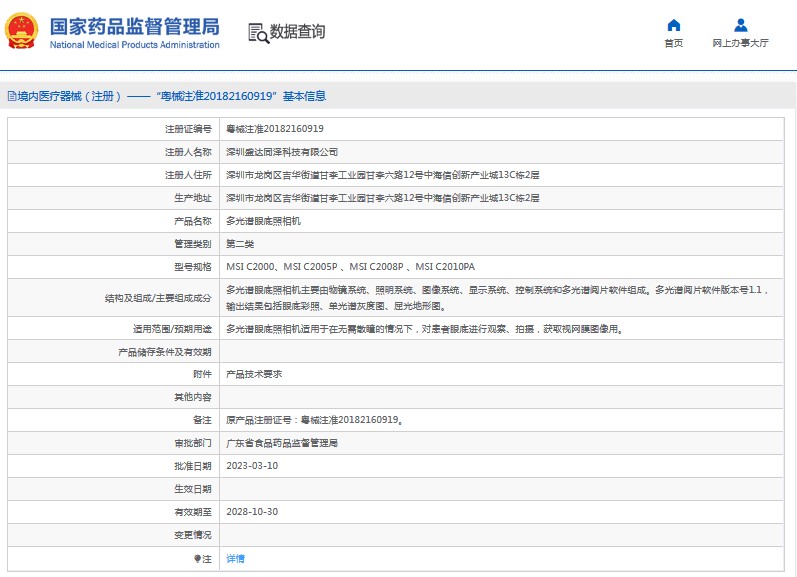Click the bullet icon beside 注 label
The width and height of the screenshot is (797, 577).
click(x=197, y=559)
